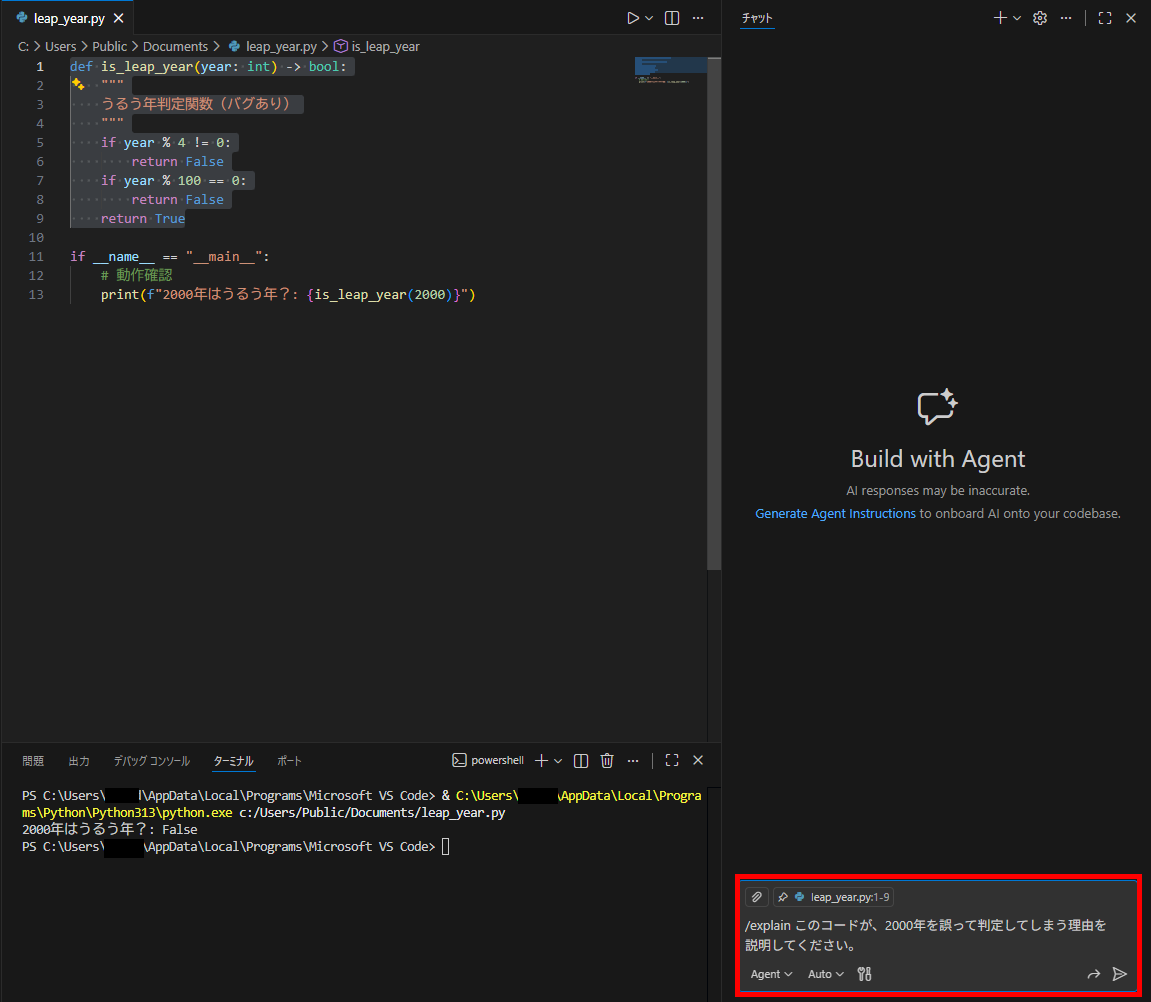Screen dimensions: 1151x1002
Task: Toggle pin on leap_year.py:1-9 context
Action: tap(783, 897)
